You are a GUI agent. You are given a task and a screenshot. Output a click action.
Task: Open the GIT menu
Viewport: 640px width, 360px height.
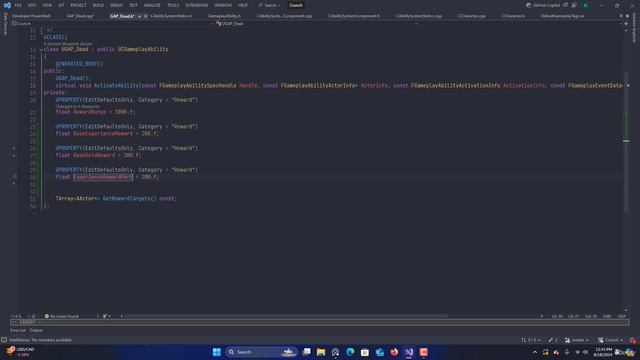click(x=61, y=5)
